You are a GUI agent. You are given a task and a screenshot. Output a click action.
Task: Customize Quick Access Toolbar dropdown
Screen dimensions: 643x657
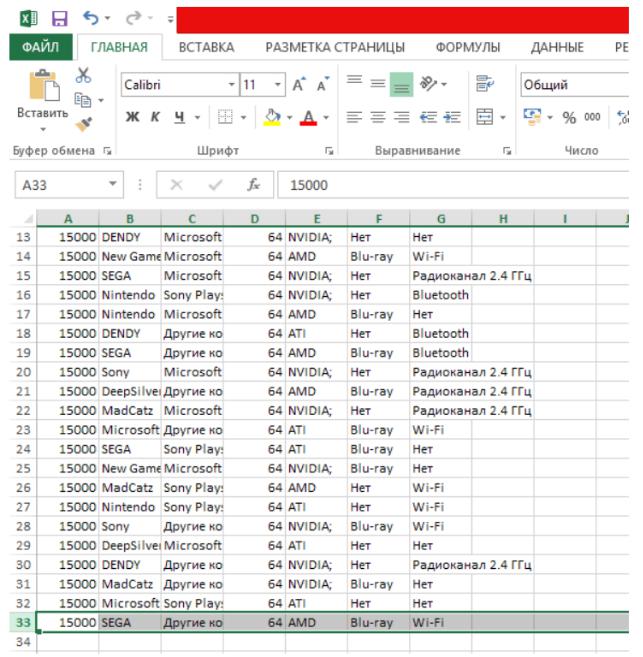coord(170,19)
